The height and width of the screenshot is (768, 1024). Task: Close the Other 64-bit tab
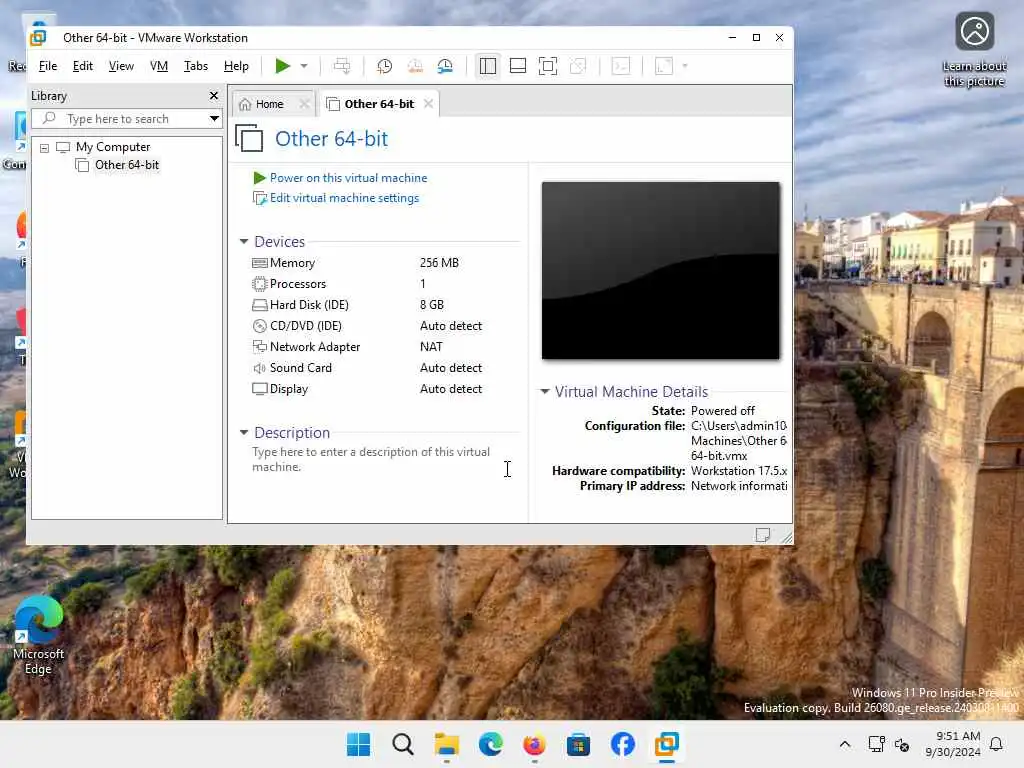pos(428,104)
